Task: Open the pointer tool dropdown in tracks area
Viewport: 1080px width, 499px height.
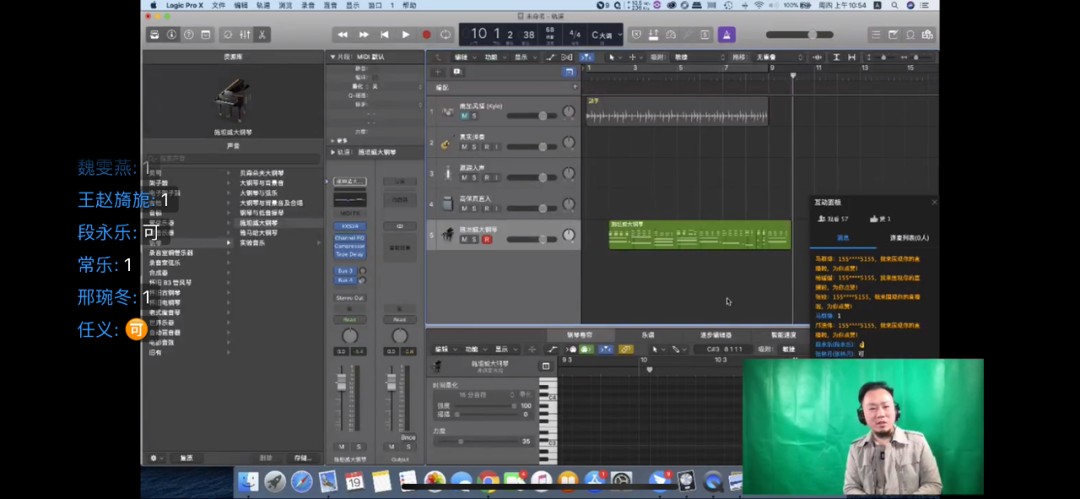Action: 614,57
